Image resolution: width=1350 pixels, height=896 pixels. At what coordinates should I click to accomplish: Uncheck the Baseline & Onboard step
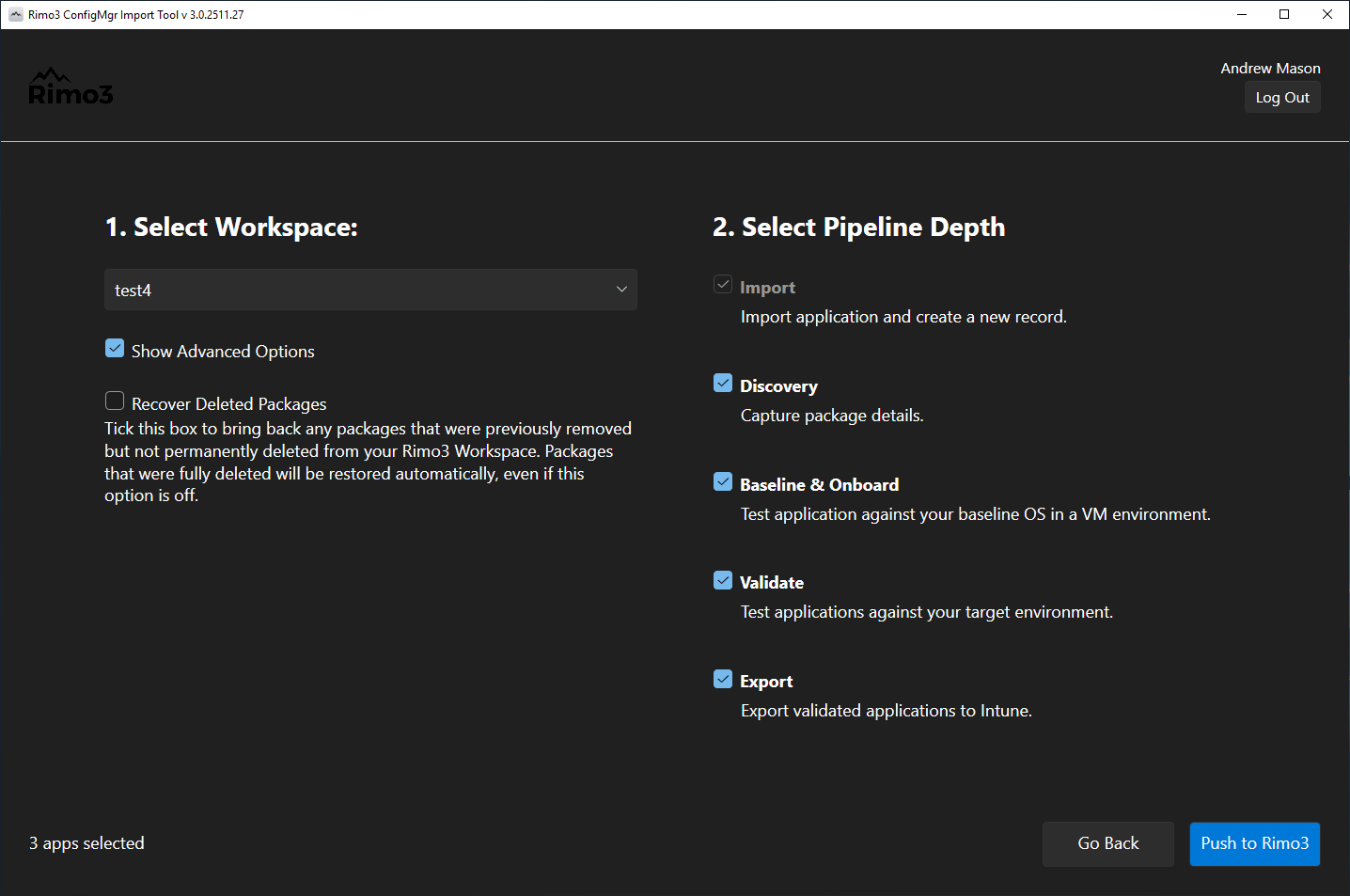click(x=723, y=482)
